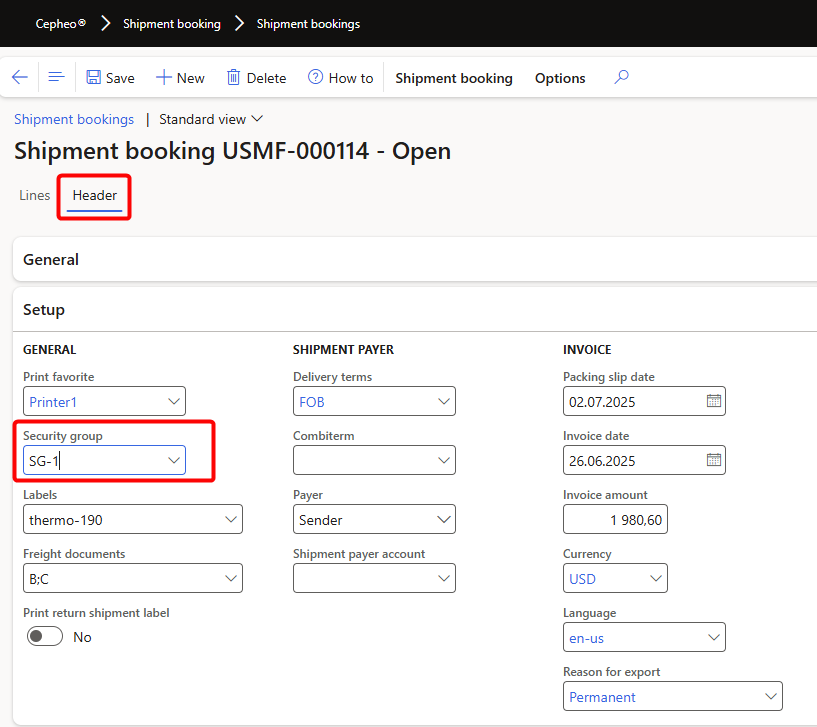Open the Packing slip date calendar

714,402
